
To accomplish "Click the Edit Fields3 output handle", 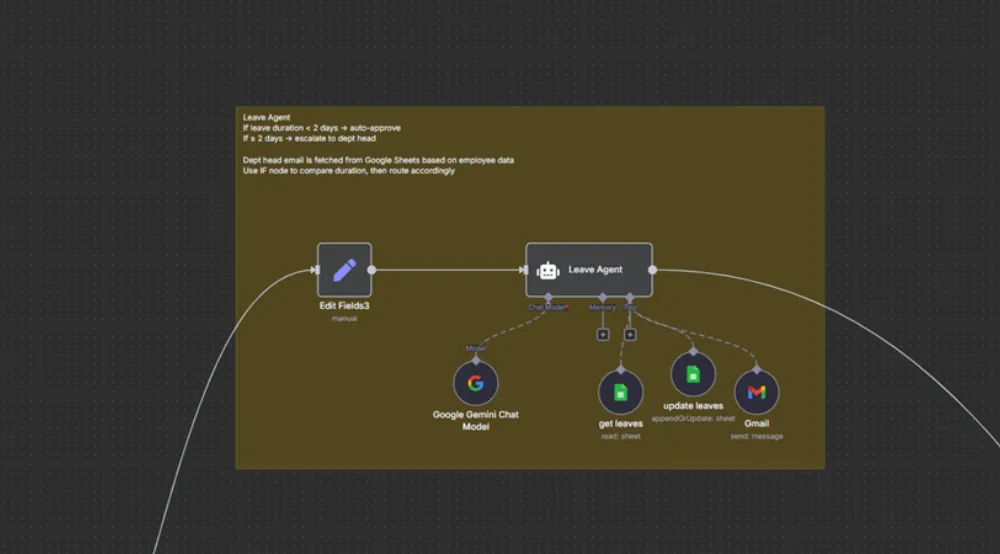I will click(x=372, y=269).
